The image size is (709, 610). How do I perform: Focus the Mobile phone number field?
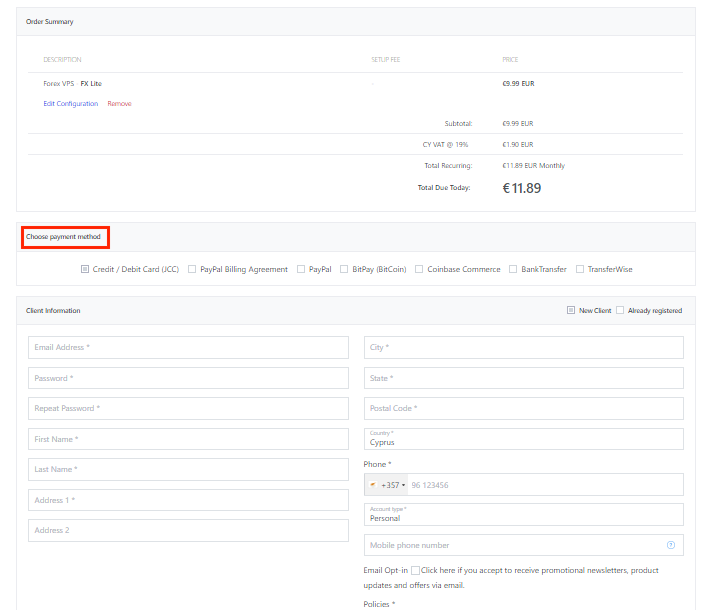point(524,545)
